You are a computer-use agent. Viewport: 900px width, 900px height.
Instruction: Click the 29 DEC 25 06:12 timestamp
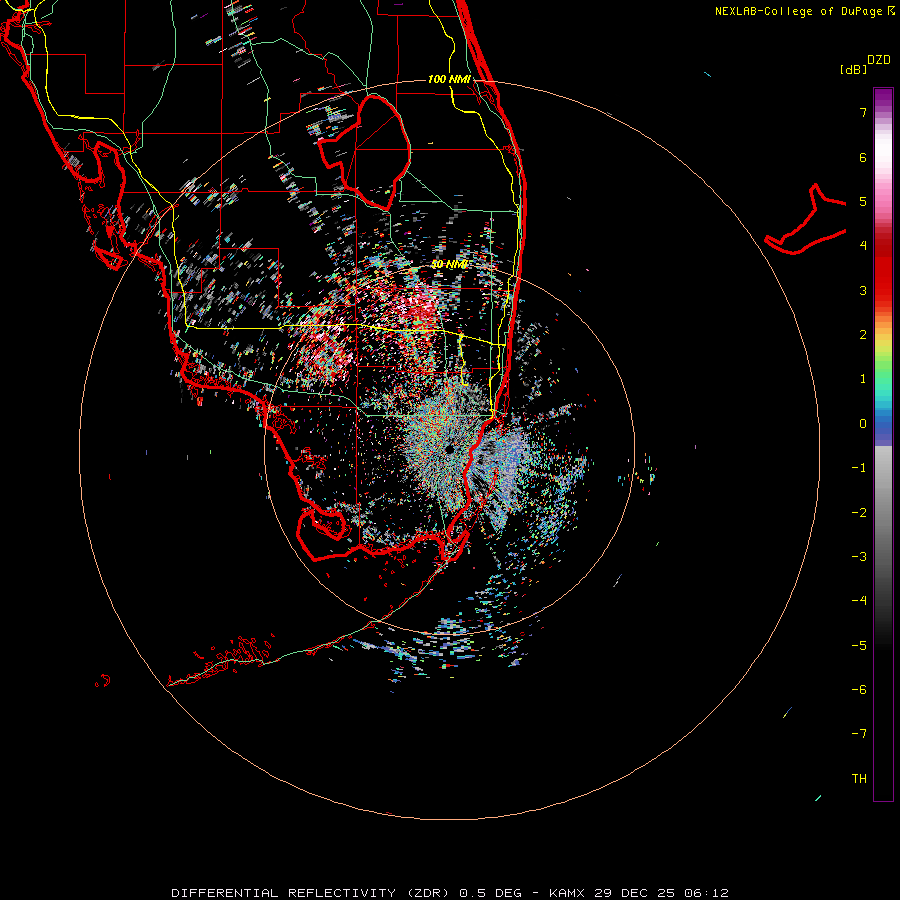(x=661, y=893)
